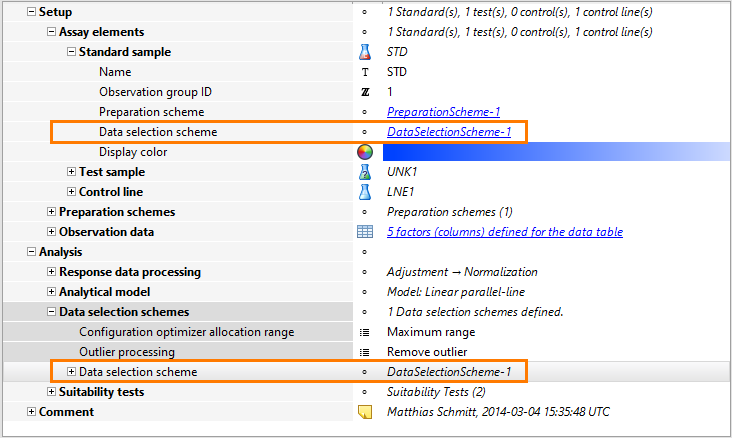This screenshot has width=732, height=438.
Task: Collapse the Standard sample node
Action: coord(71,52)
